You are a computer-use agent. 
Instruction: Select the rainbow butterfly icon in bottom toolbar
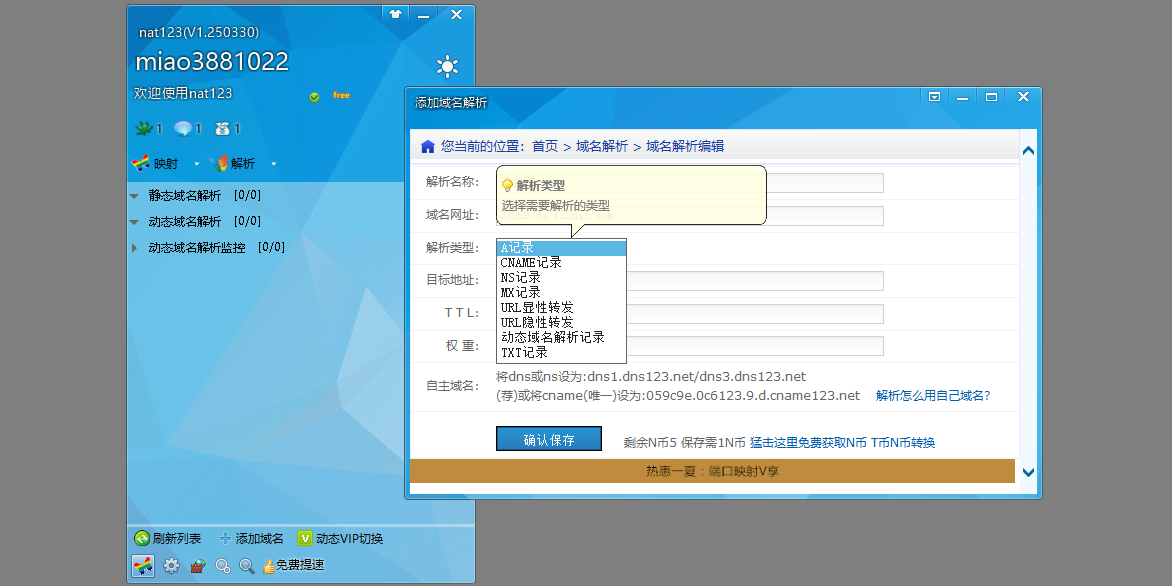(x=143, y=566)
